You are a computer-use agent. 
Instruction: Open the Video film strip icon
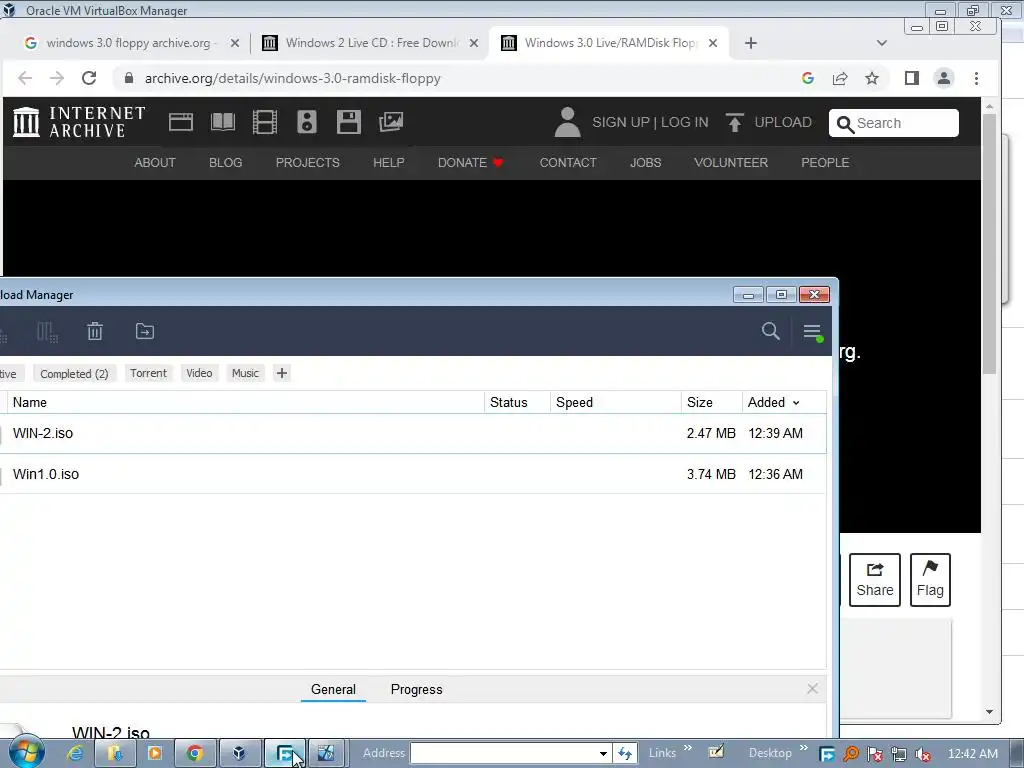click(264, 122)
